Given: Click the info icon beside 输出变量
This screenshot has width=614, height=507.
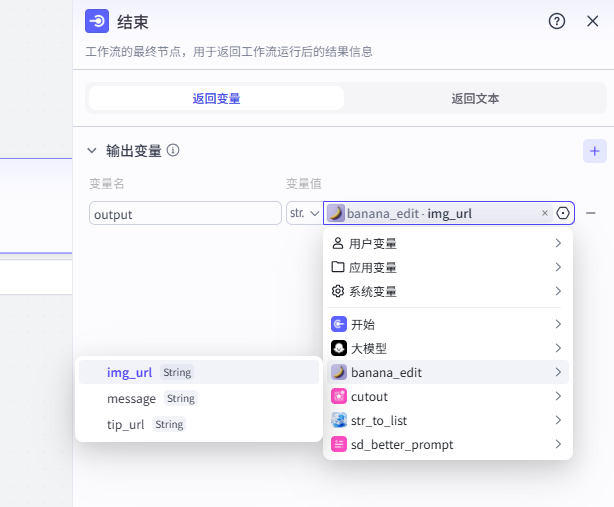Looking at the screenshot, I should click(173, 151).
